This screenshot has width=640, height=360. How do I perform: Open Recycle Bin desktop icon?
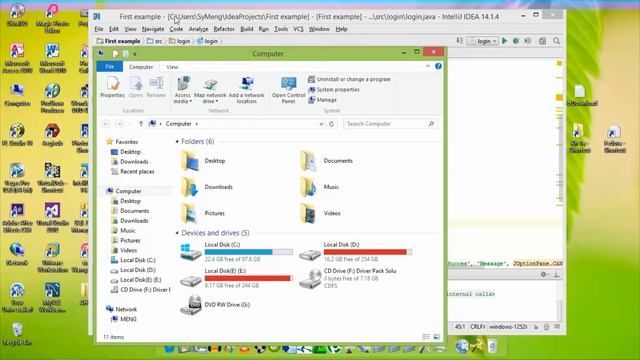click(17, 333)
